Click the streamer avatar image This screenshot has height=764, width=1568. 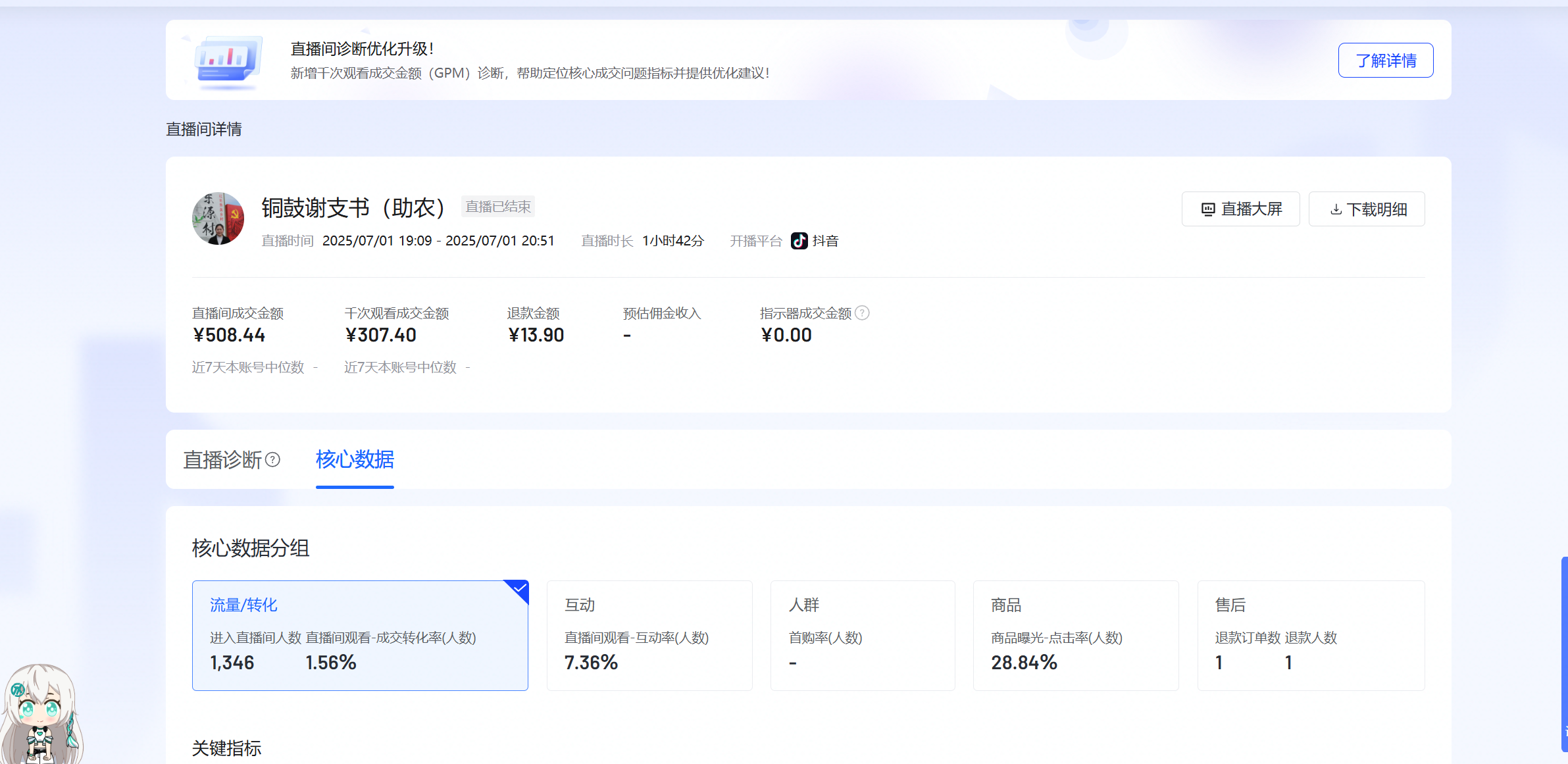tap(218, 218)
